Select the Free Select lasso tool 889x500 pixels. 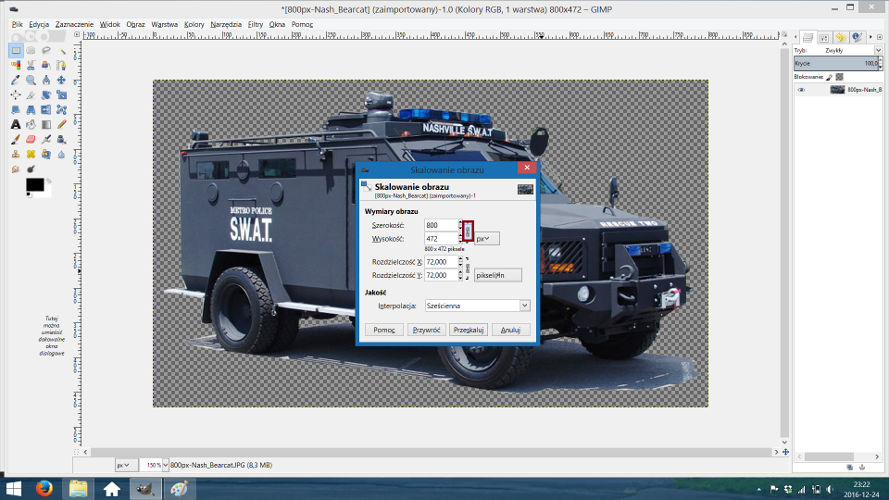coord(46,50)
